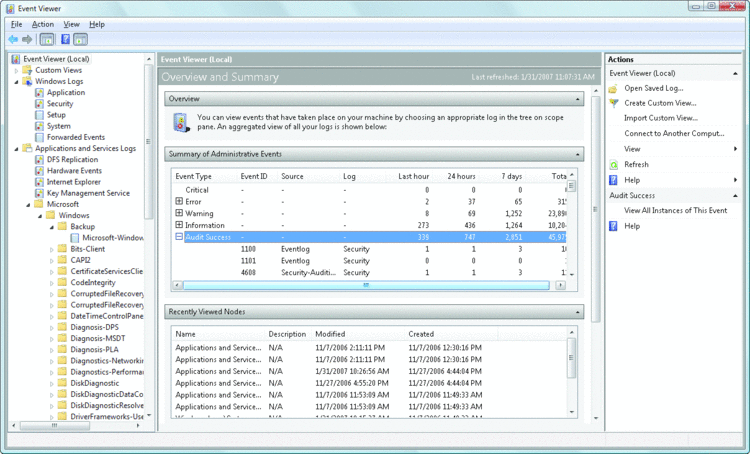Click the Help icon under Audit Success actions
The height and width of the screenshot is (454, 750).
pos(613,226)
